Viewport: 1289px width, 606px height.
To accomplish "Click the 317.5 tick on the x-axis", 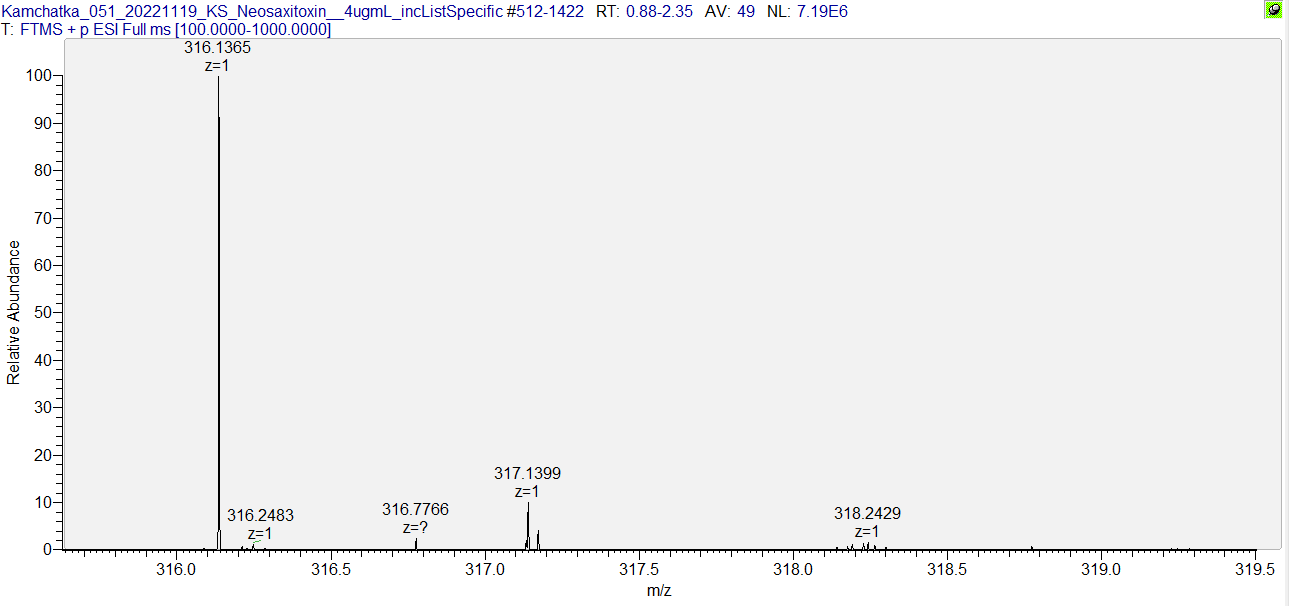I will [x=639, y=569].
